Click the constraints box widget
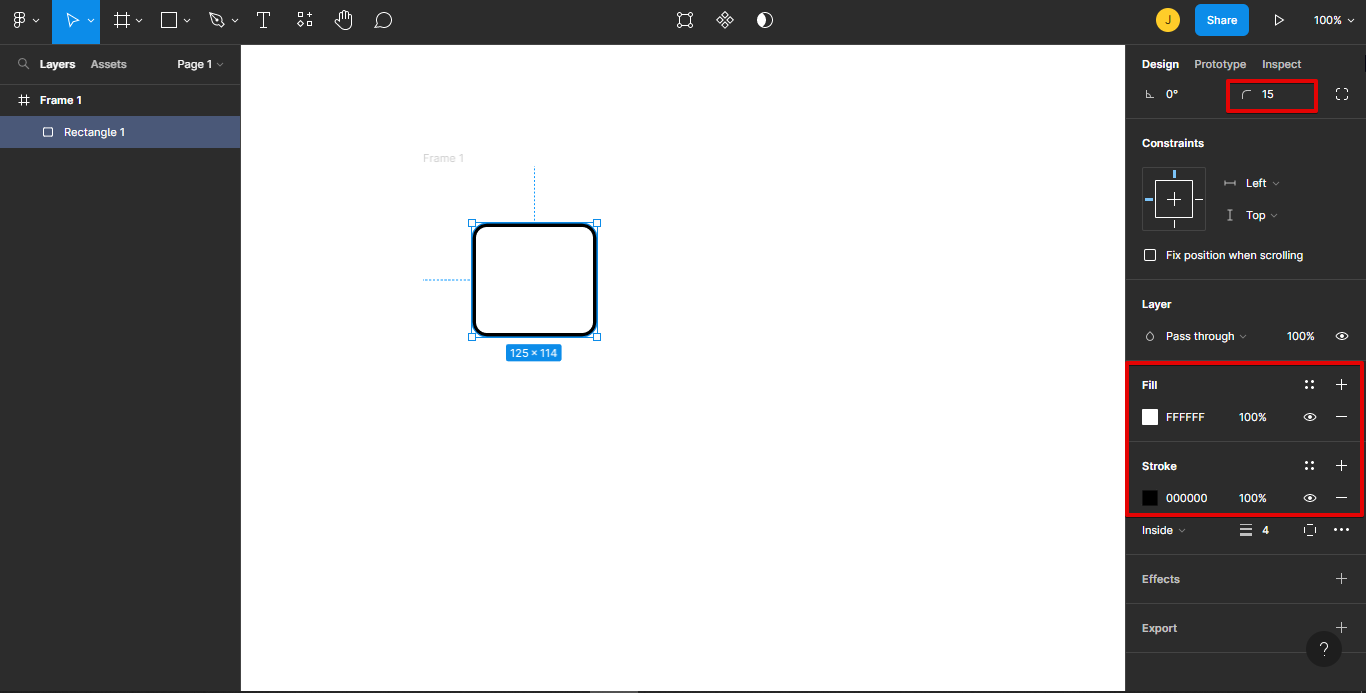The width and height of the screenshot is (1368, 693). click(1174, 199)
